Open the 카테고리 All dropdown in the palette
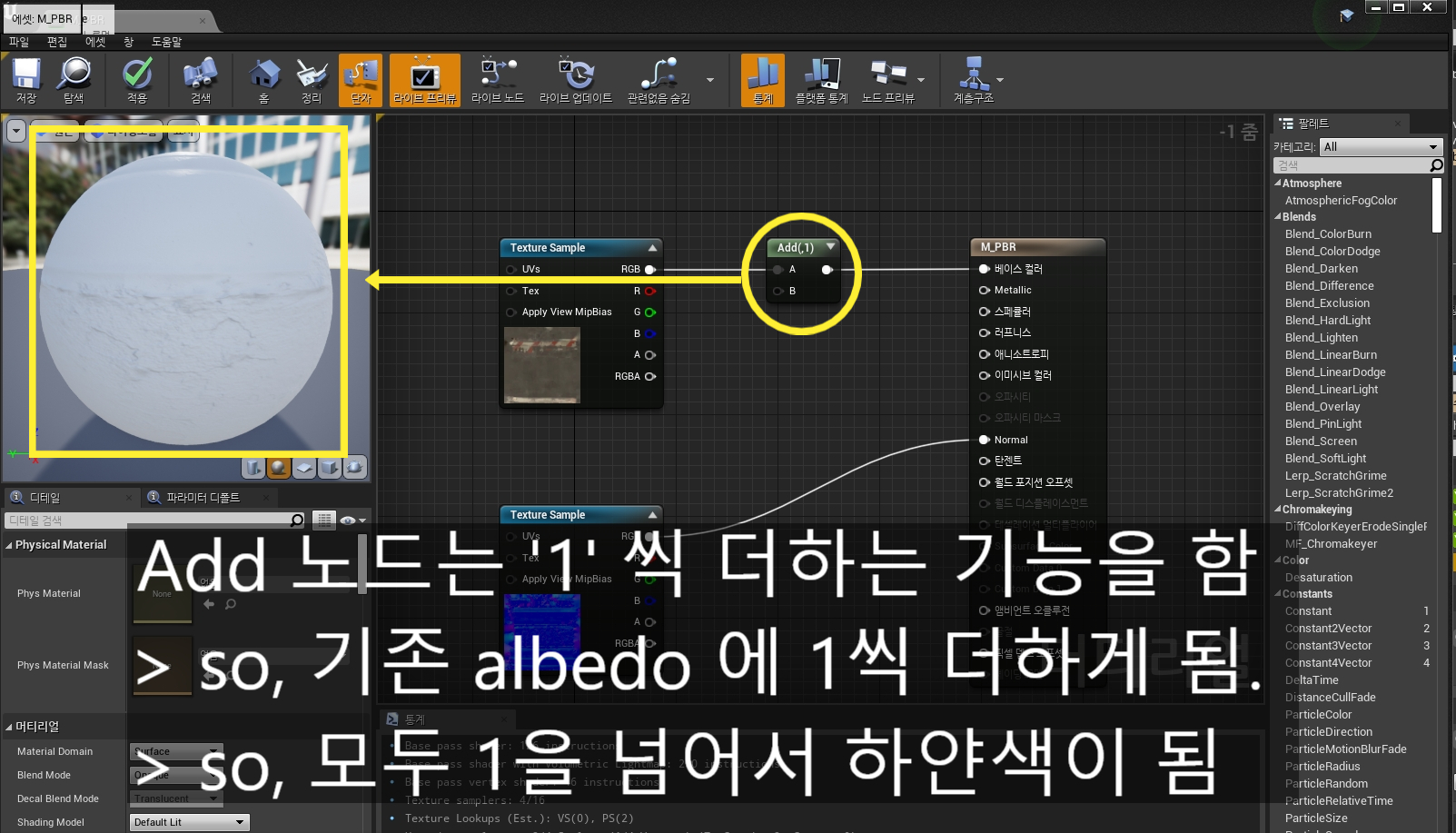 pos(1382,147)
